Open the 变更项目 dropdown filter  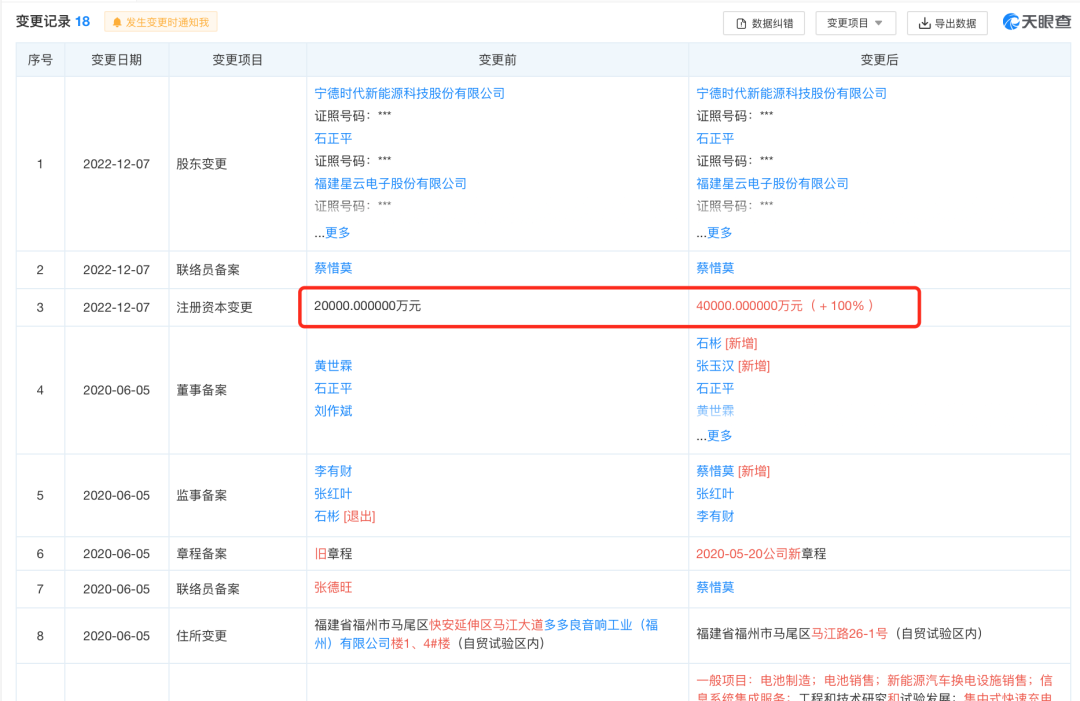point(855,23)
